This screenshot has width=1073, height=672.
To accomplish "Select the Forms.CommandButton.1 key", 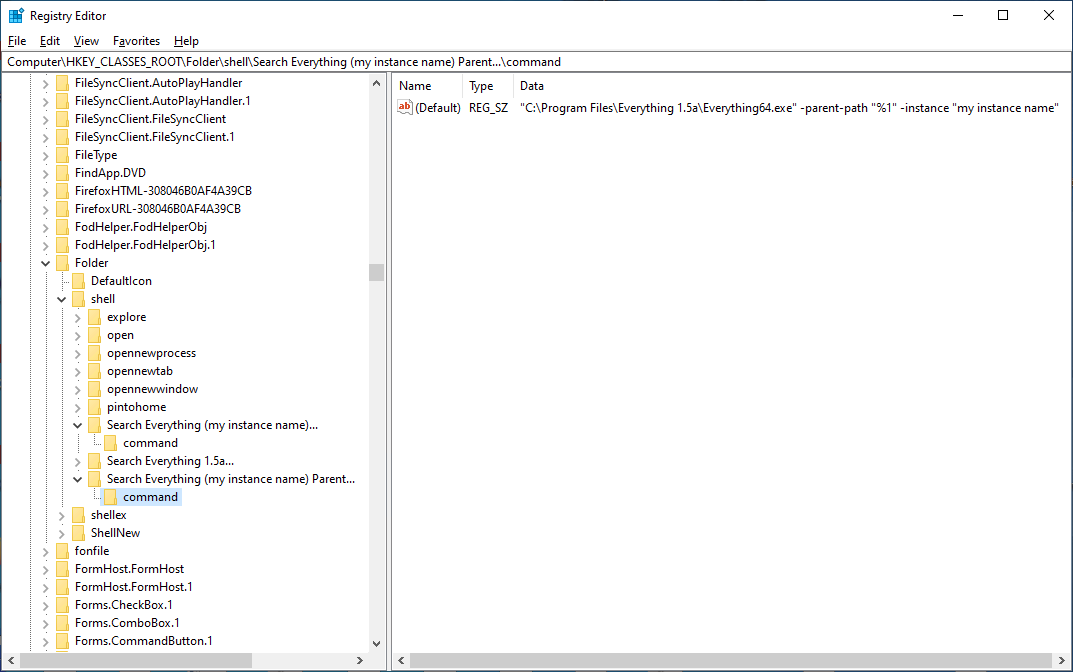I will coord(144,641).
